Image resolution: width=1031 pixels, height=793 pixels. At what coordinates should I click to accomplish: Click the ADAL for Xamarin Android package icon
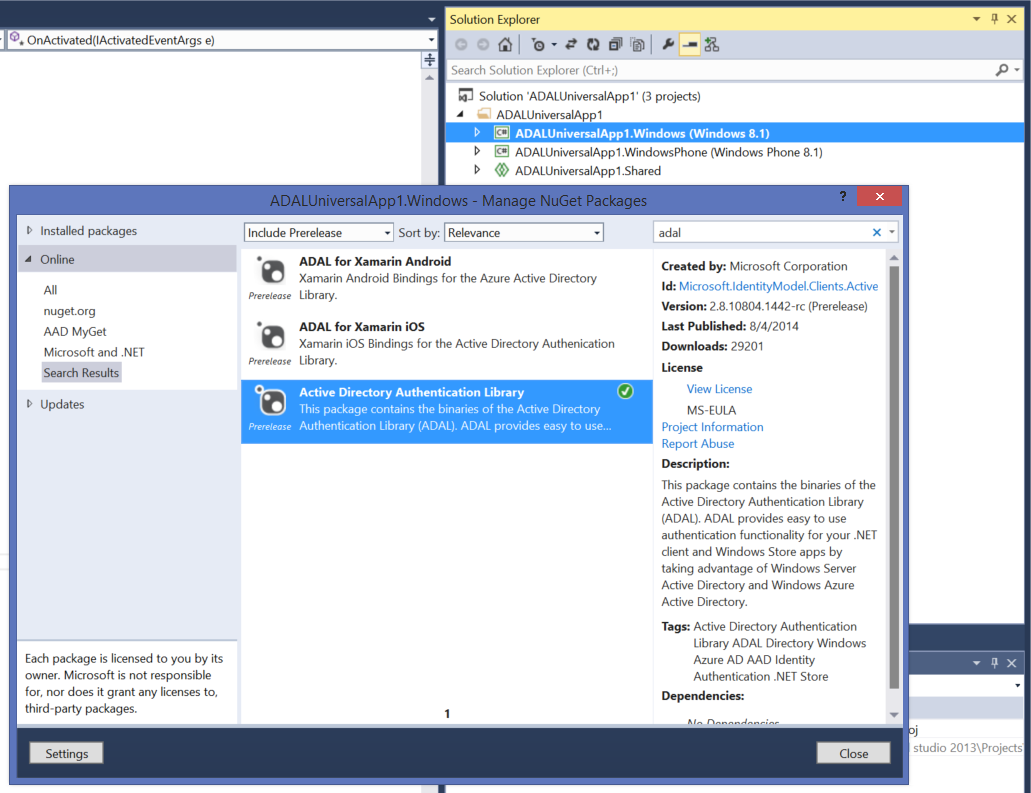pos(270,270)
